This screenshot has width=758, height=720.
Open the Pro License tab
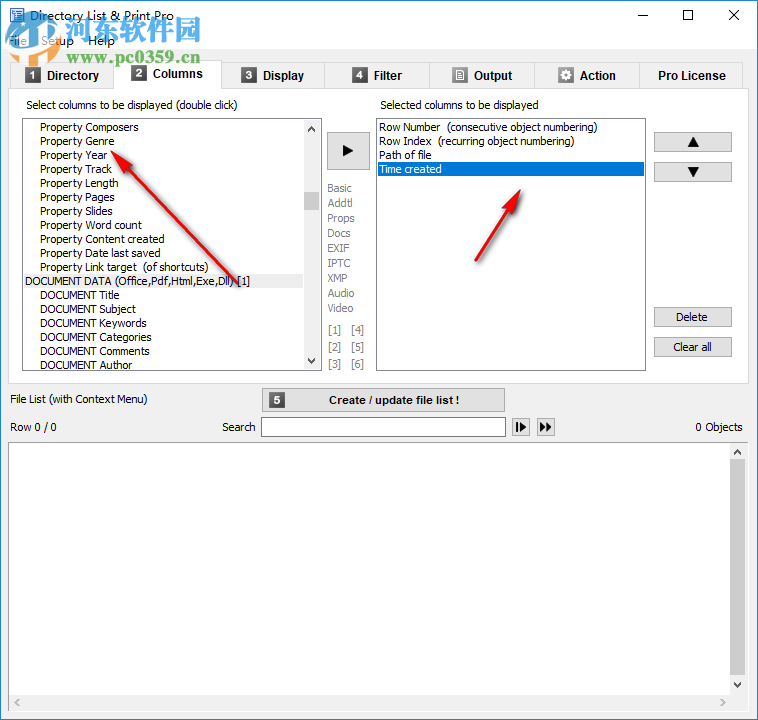click(691, 75)
